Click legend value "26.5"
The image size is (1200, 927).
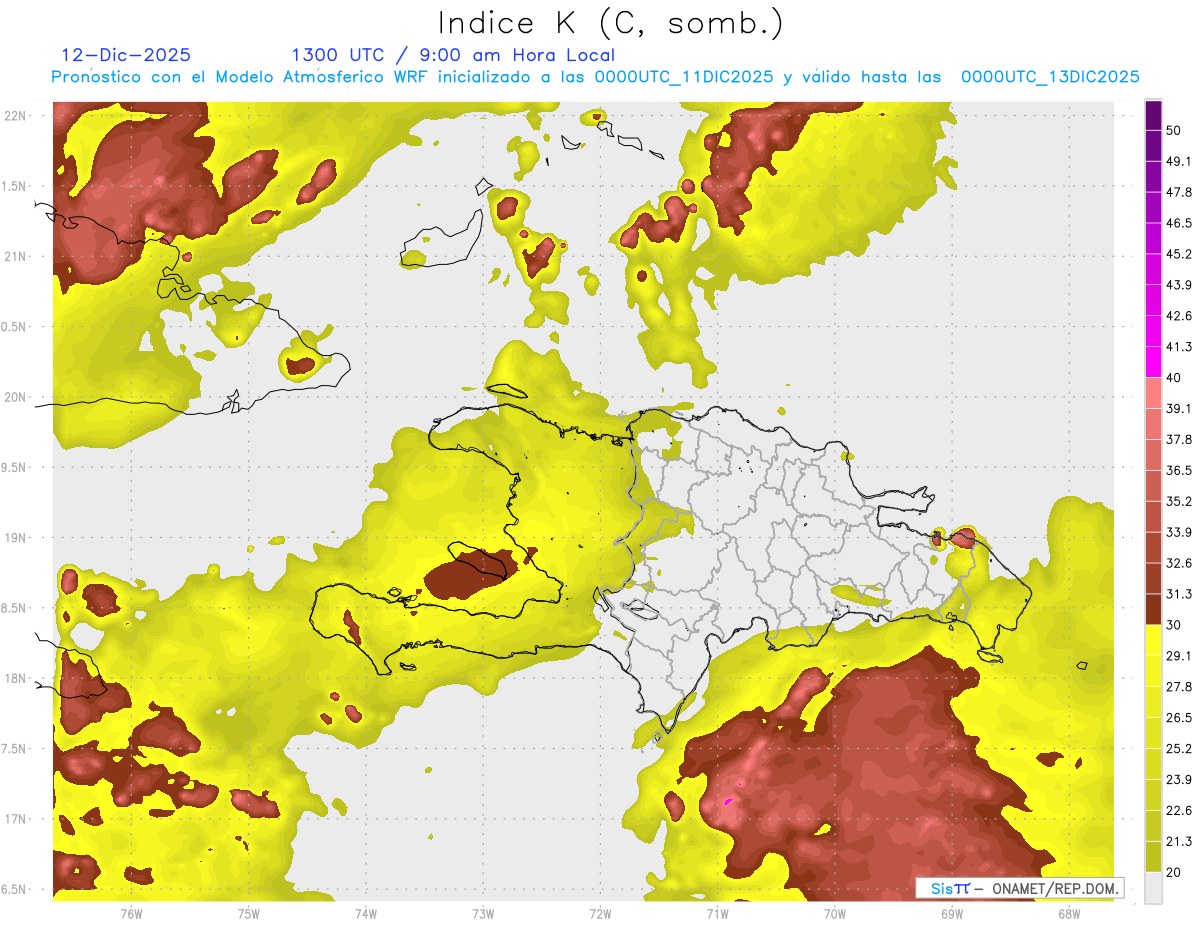coord(1180,718)
